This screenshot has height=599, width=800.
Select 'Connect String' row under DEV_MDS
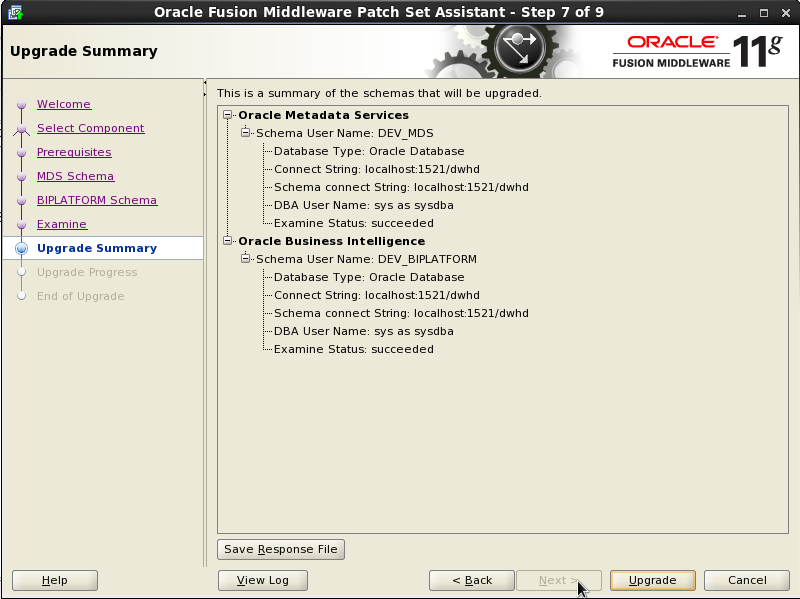click(377, 169)
